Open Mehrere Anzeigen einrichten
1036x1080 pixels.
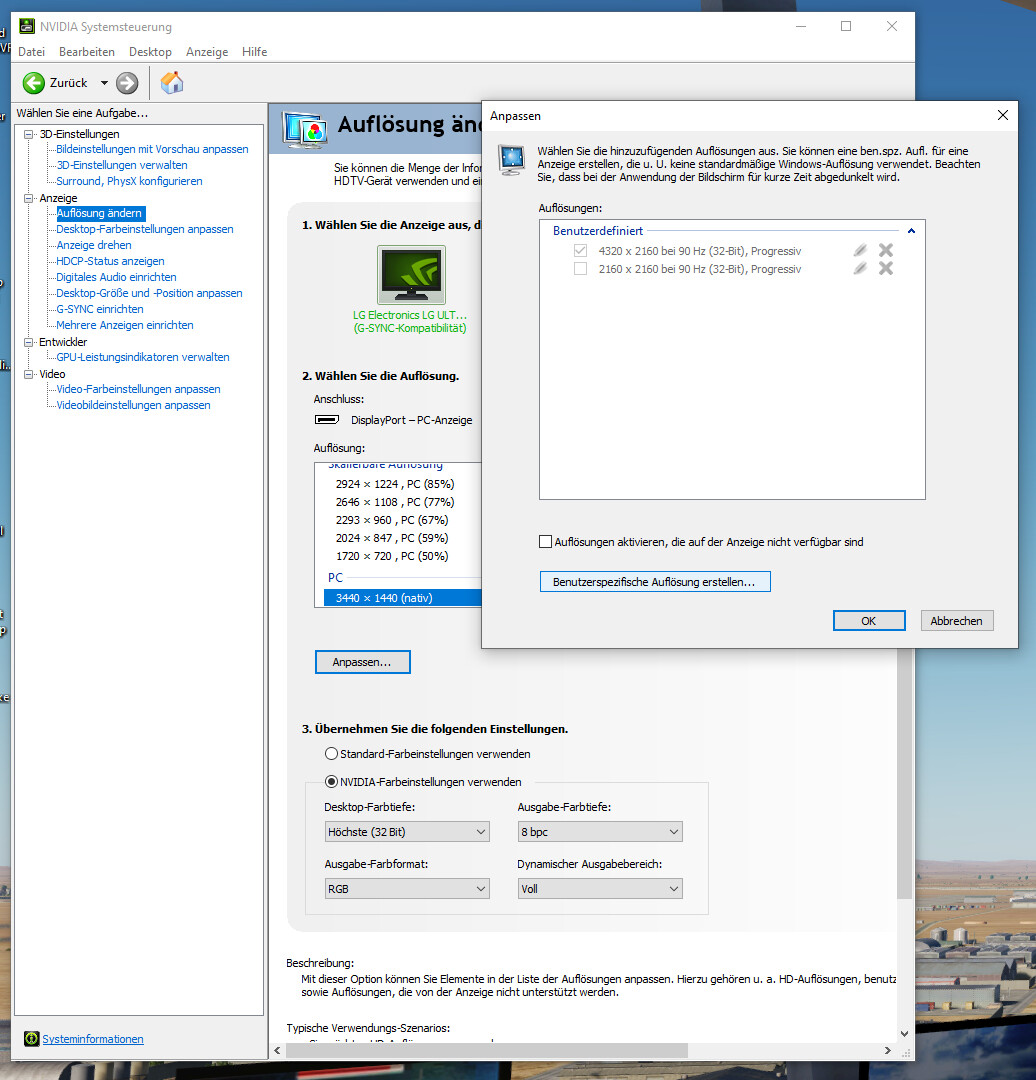[125, 325]
